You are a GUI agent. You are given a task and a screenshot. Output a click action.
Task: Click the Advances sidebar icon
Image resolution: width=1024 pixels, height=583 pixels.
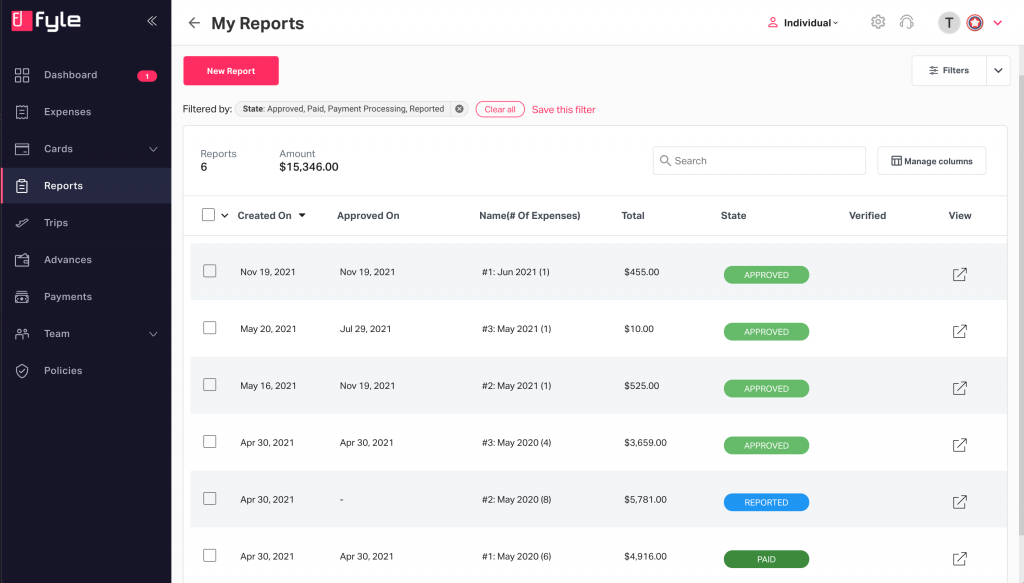click(22, 259)
